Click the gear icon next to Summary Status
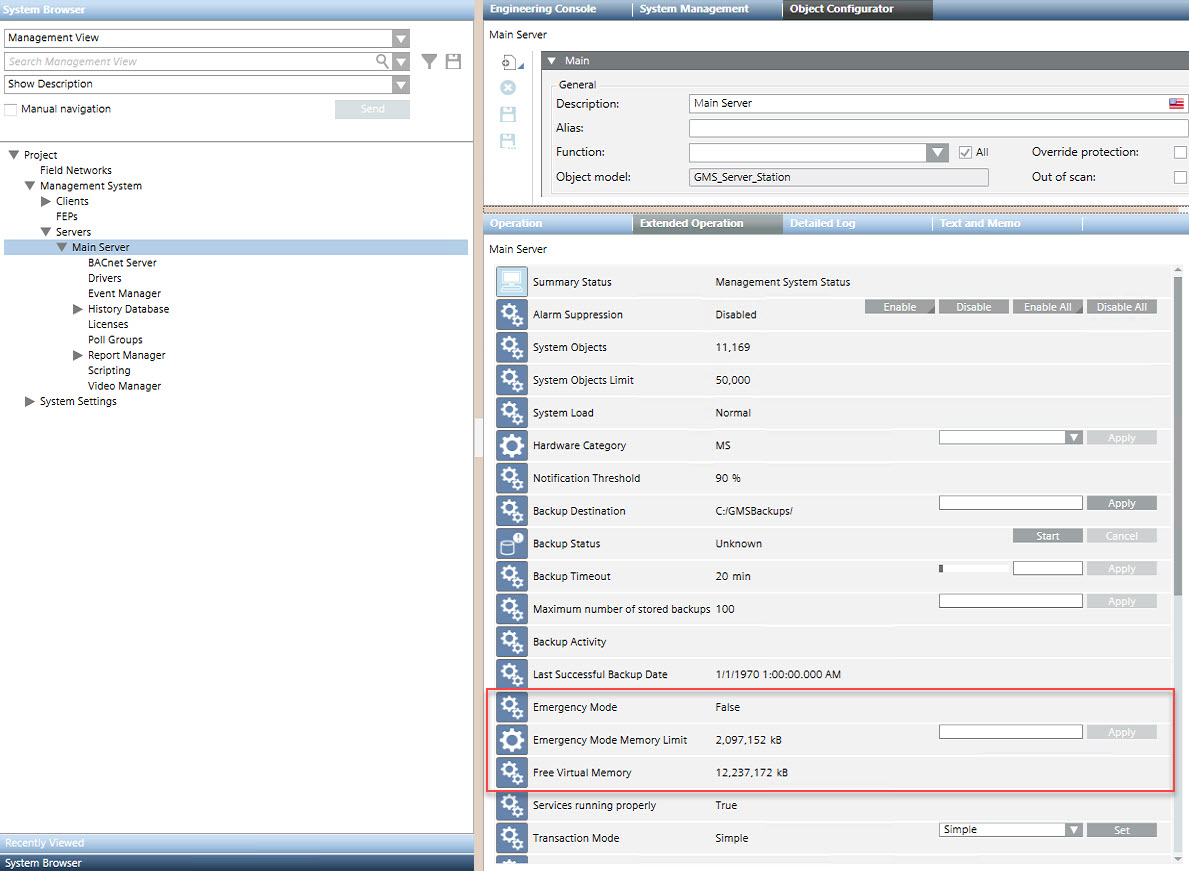This screenshot has height=871, width=1189. pyautogui.click(x=511, y=282)
